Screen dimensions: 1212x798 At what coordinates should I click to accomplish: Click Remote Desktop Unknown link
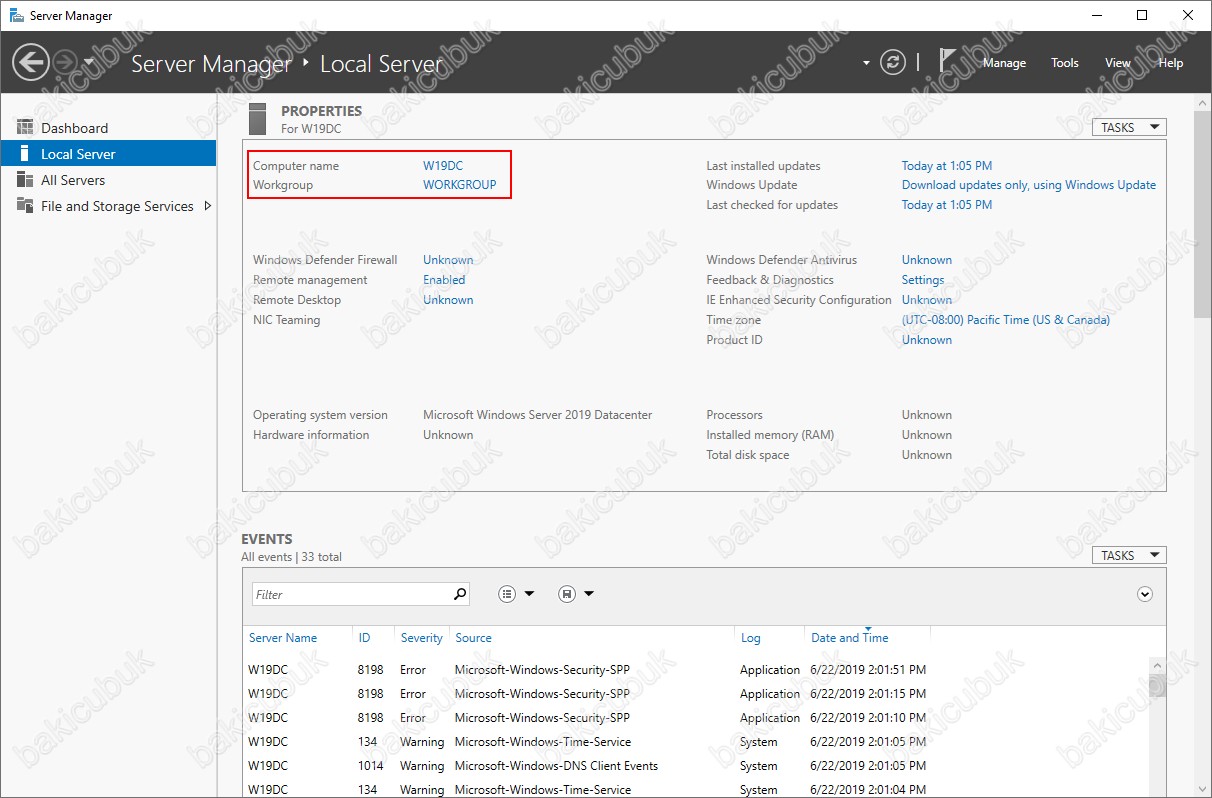coord(448,300)
